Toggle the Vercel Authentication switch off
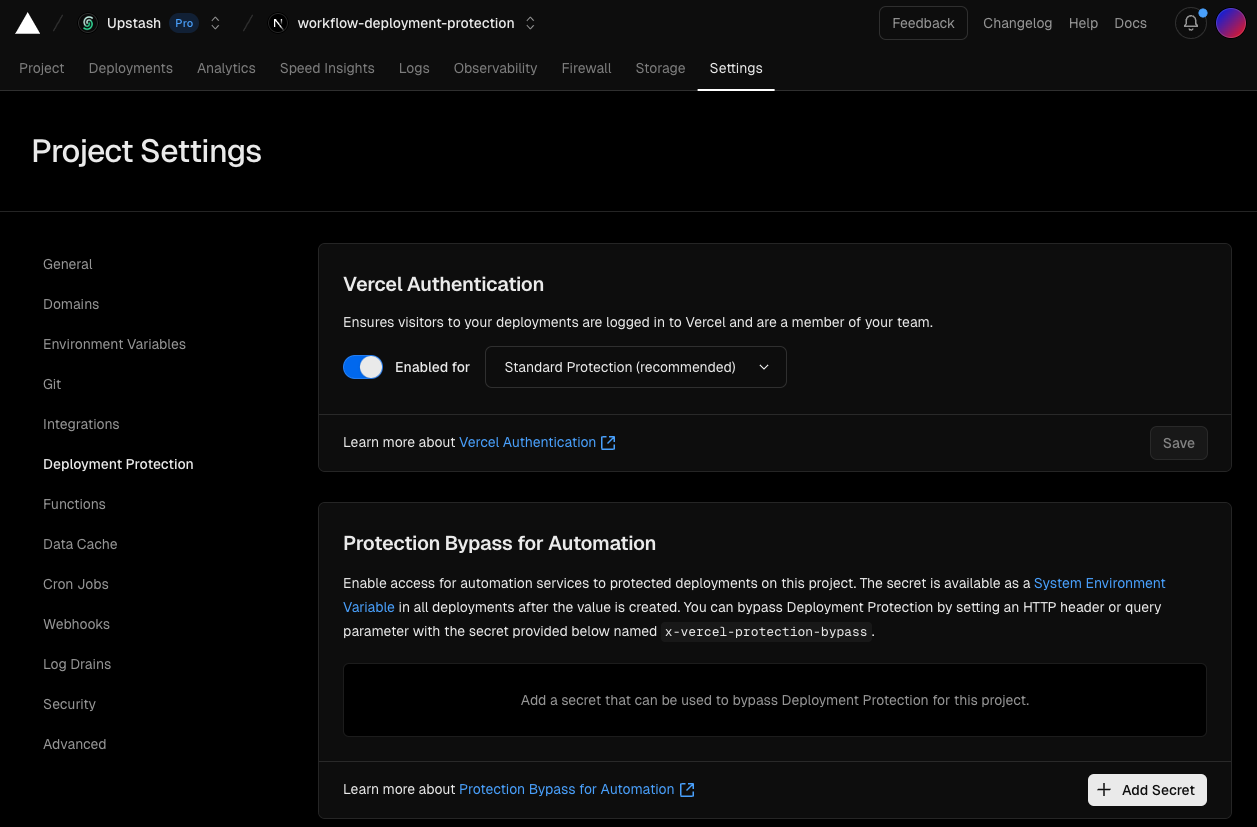 click(x=363, y=367)
